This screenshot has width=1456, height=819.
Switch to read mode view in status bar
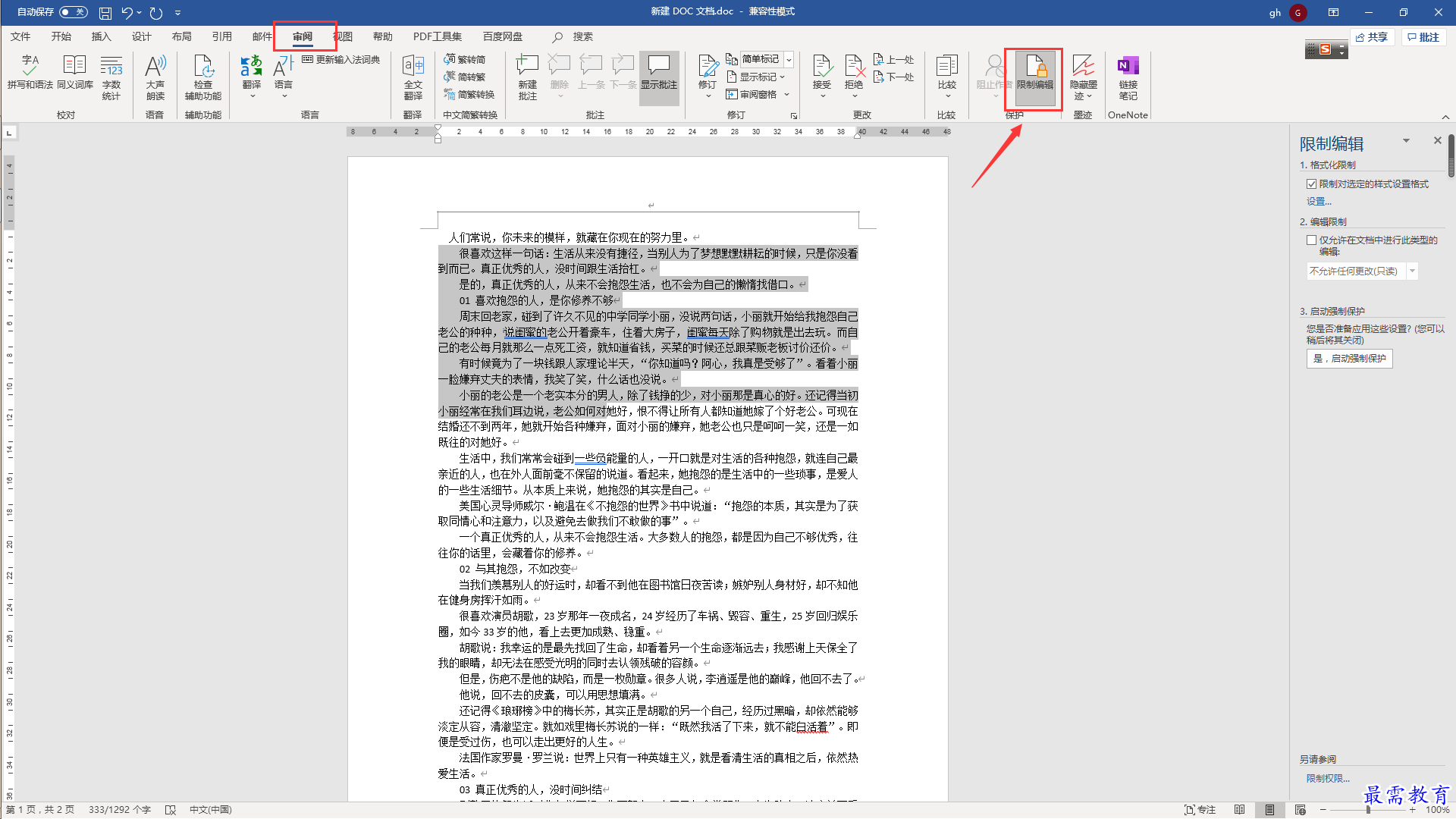pyautogui.click(x=1239, y=810)
